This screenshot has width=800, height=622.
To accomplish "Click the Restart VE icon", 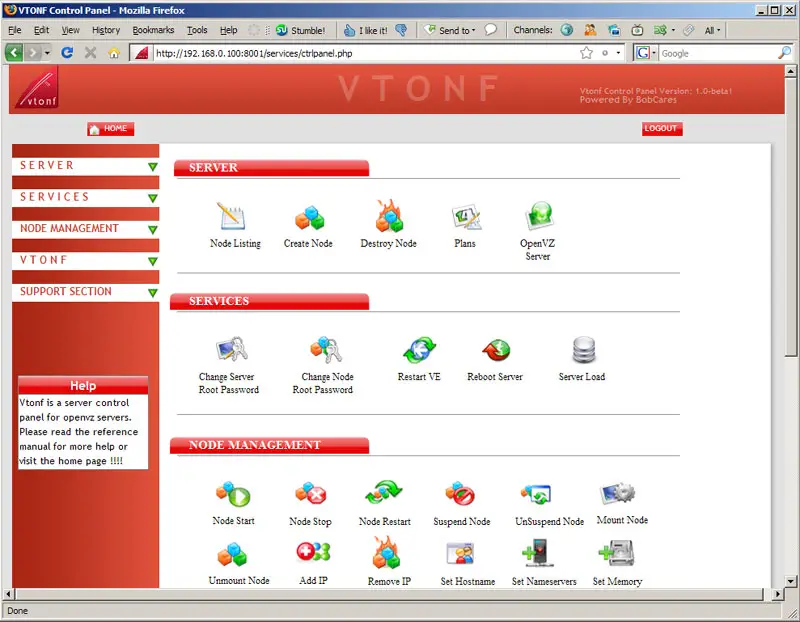I will pyautogui.click(x=419, y=350).
